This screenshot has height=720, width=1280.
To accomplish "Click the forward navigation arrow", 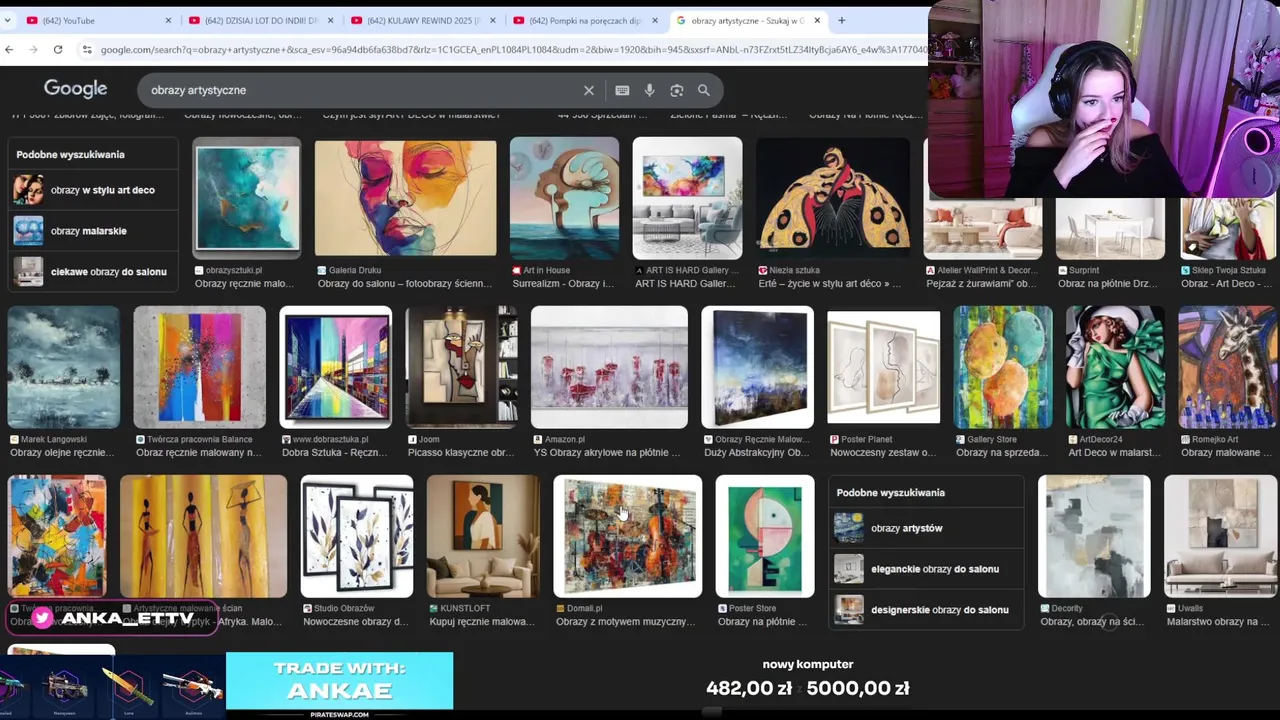I will (x=33, y=49).
